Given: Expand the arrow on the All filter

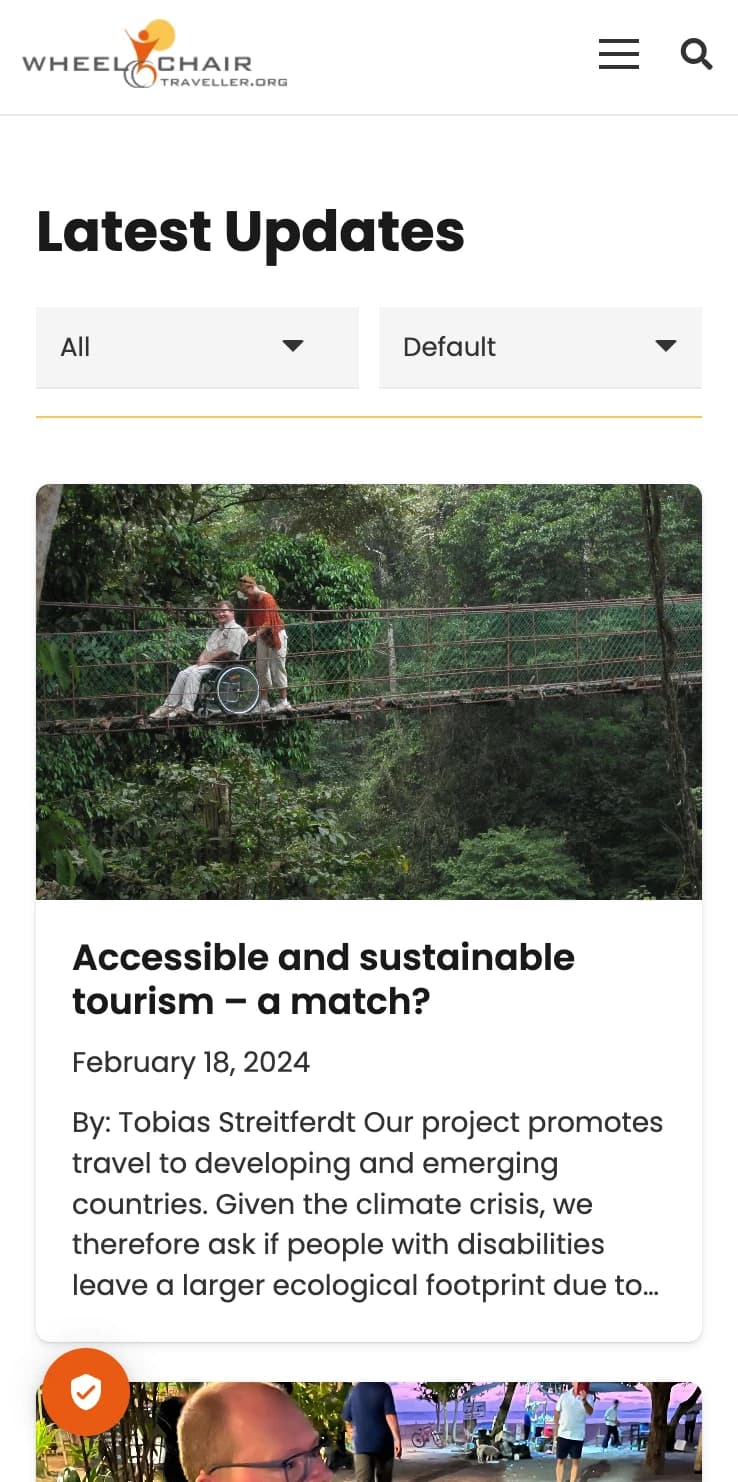Looking at the screenshot, I should tap(292, 346).
